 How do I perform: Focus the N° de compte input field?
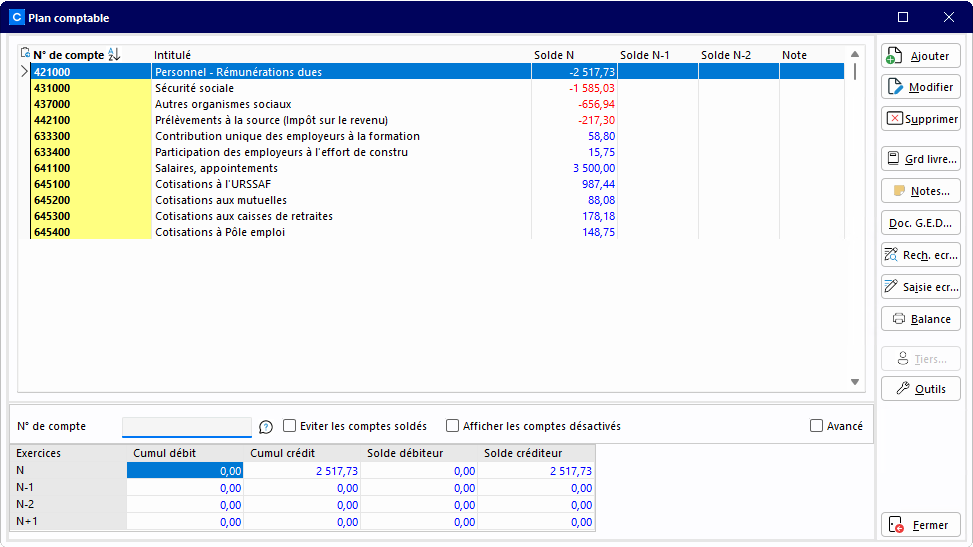187,427
